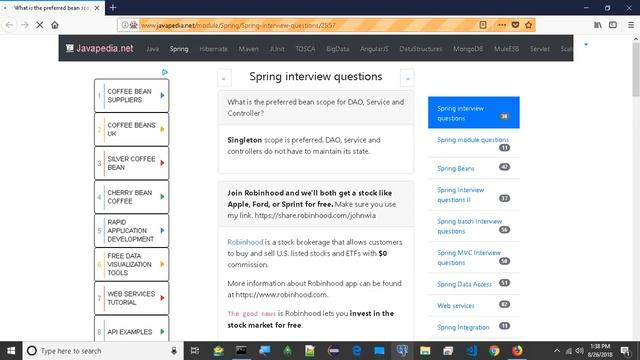Screen dimensions: 640x360
Task: Open the Servlet menu item
Action: (x=540, y=49)
